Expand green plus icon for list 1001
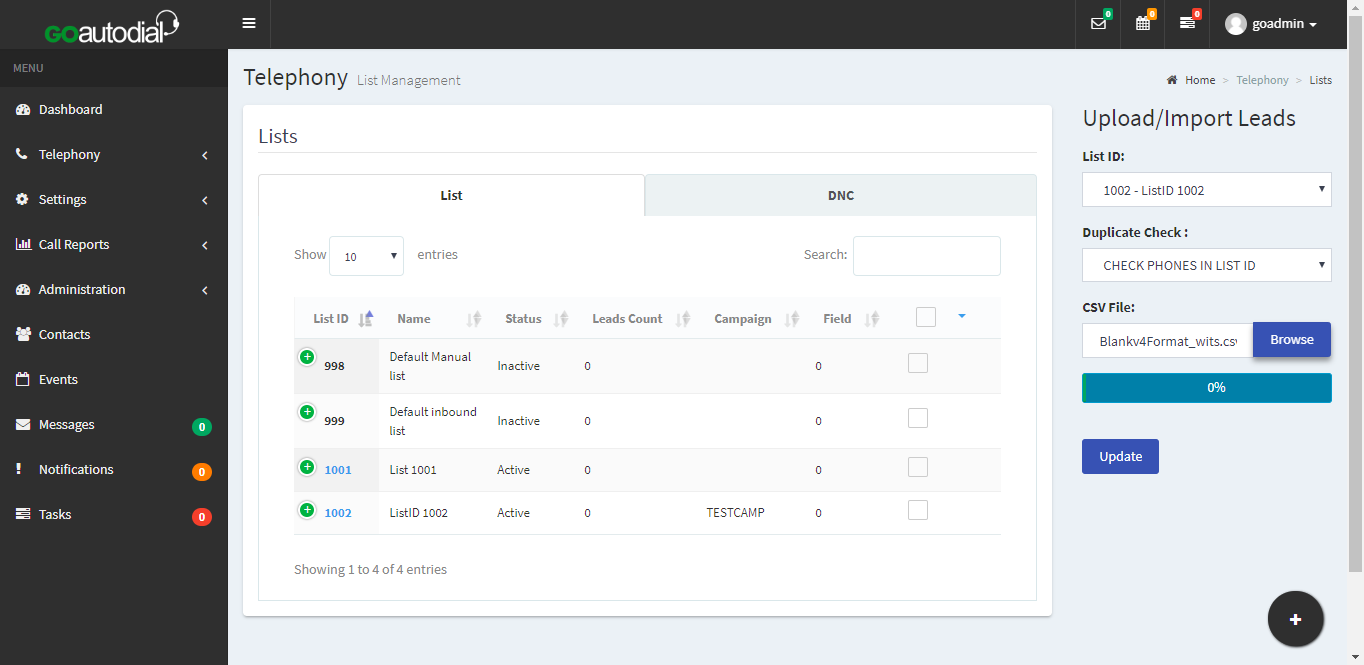Screen dimensions: 1364x665 [x=307, y=466]
